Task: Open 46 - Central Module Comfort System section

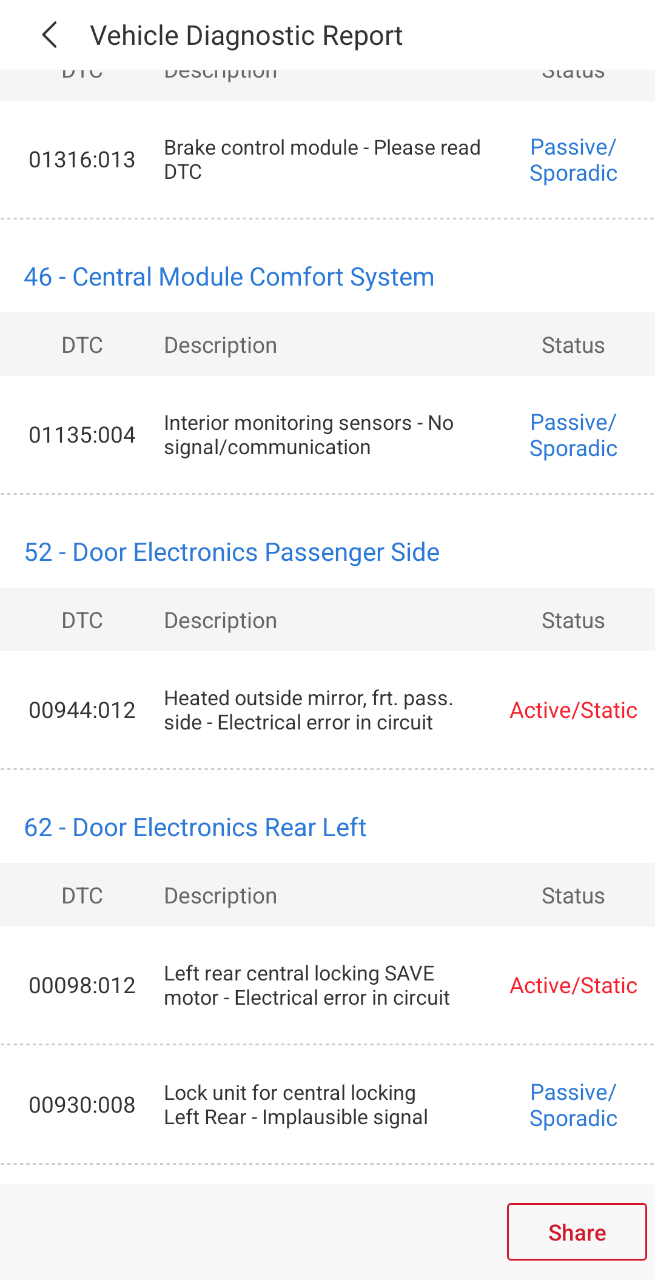Action: 229,277
